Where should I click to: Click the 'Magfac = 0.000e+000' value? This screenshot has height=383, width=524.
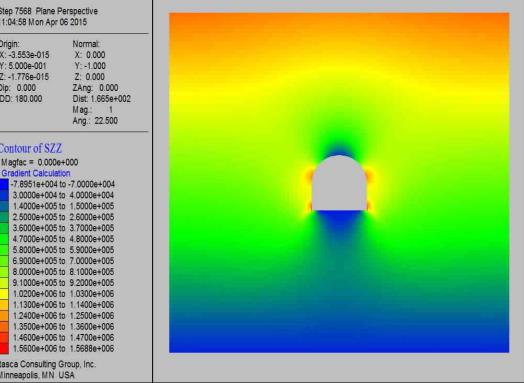coord(39,162)
